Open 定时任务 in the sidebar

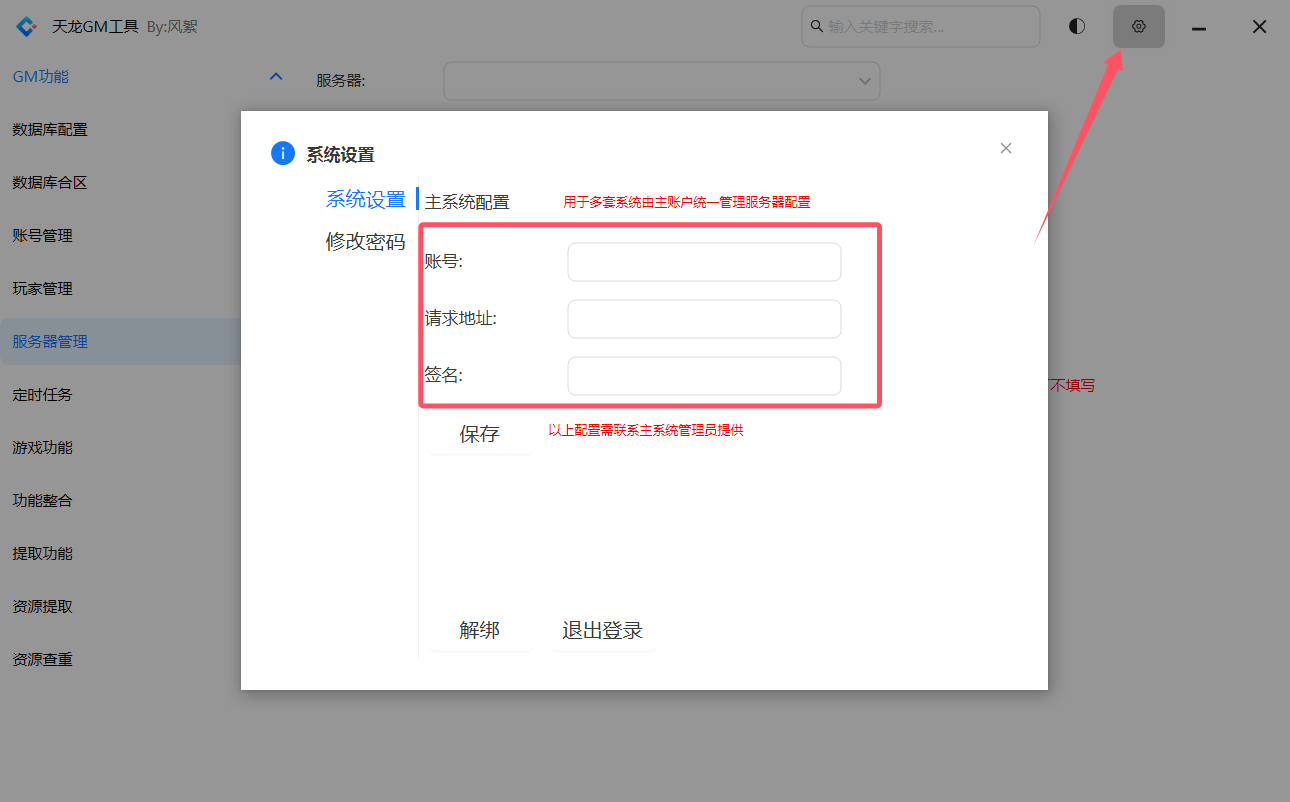(x=42, y=395)
